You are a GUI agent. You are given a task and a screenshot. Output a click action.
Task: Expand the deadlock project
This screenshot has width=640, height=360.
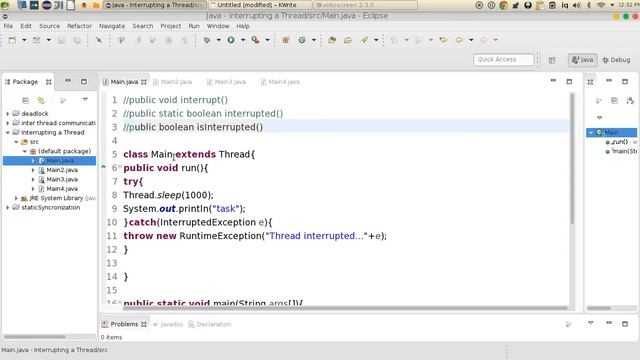pos(8,113)
